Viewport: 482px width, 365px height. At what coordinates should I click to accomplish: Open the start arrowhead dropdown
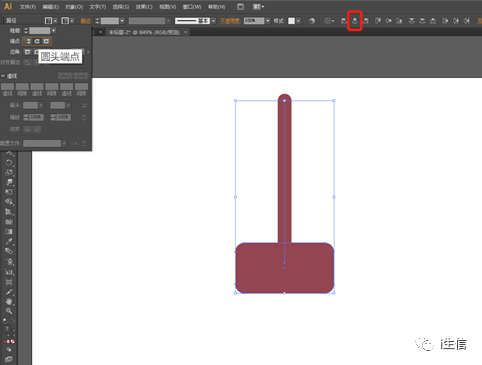click(41, 105)
